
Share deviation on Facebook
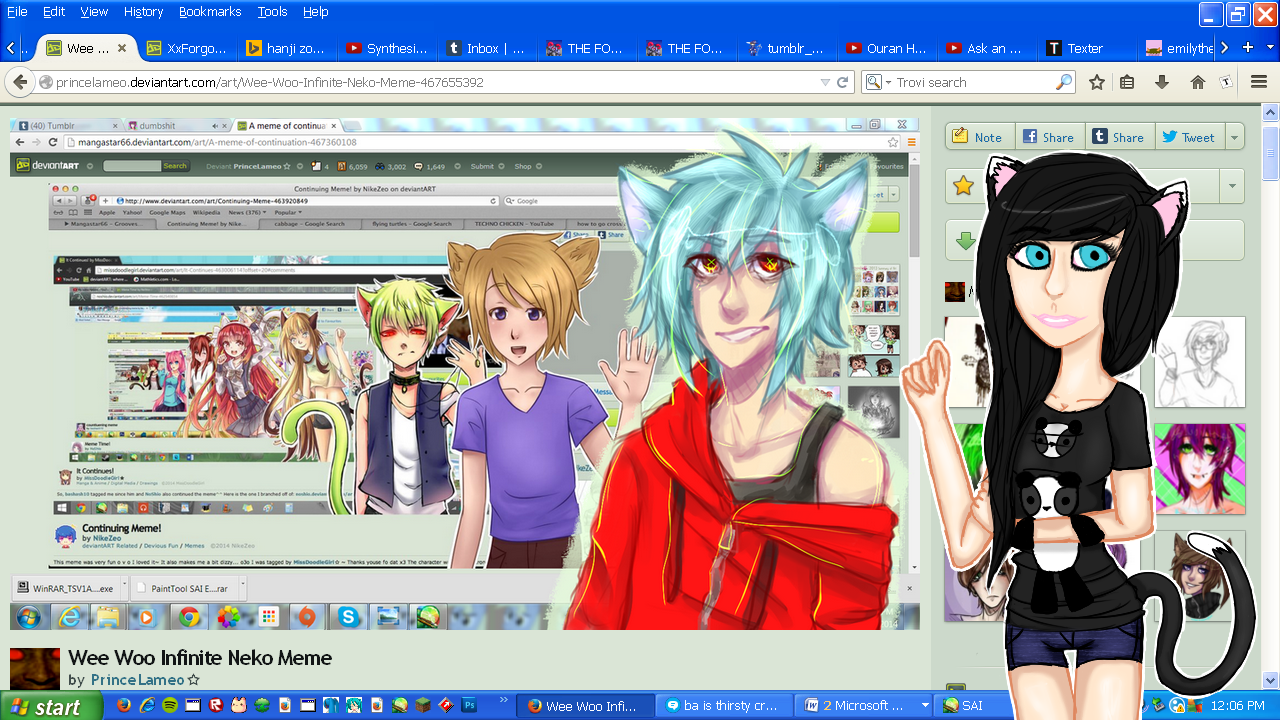pyautogui.click(x=1048, y=138)
